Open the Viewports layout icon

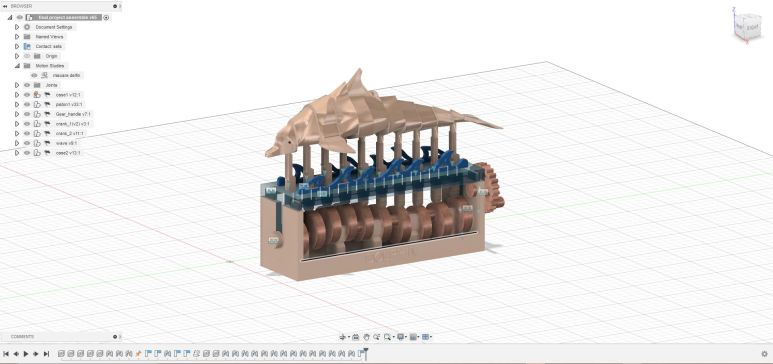425,337
